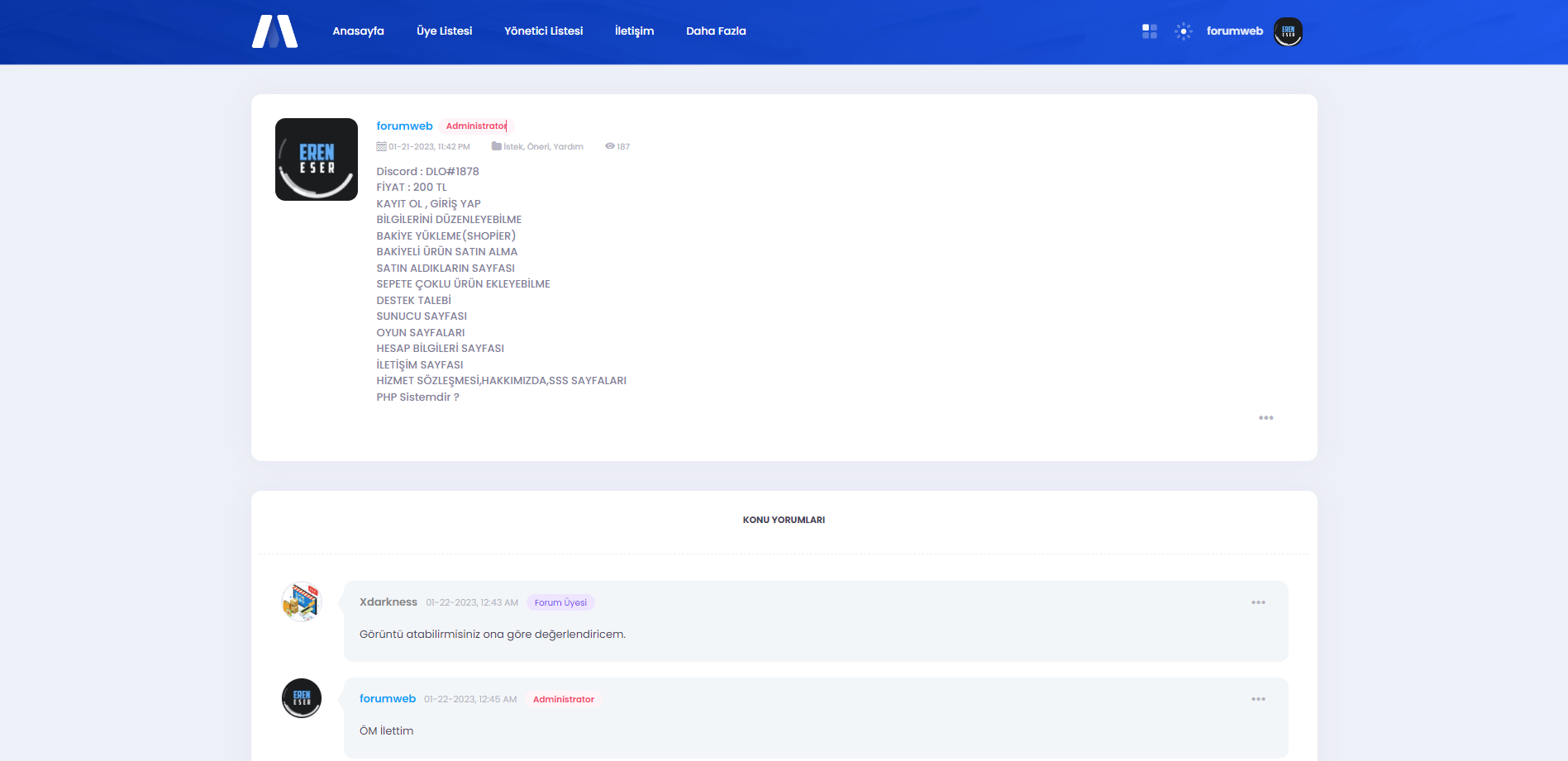Click line SEPETE ÇOKLU ÜRÜN EKLEYEBİLME
1568x761 pixels.
click(x=463, y=284)
